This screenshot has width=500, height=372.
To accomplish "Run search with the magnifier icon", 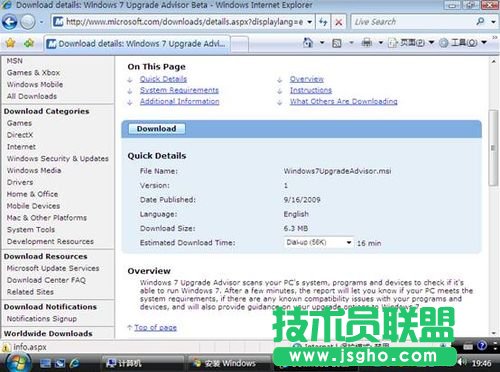I will click(480, 22).
